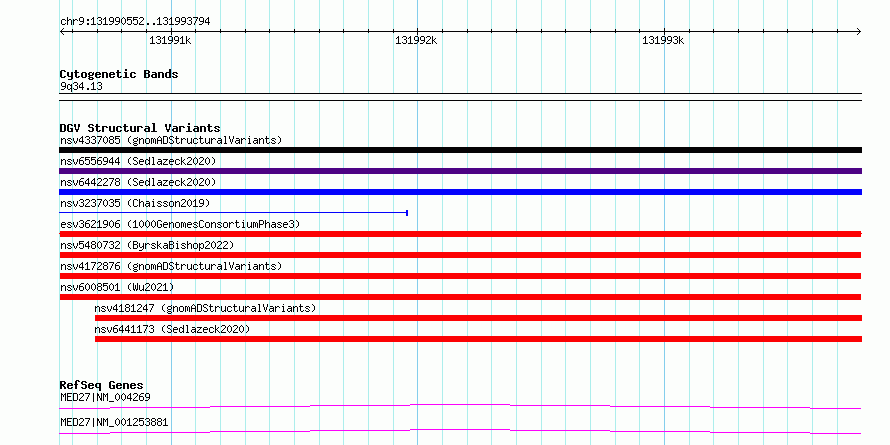
Task: Click the nsv4337085 black variant bar
Action: coord(460,150)
